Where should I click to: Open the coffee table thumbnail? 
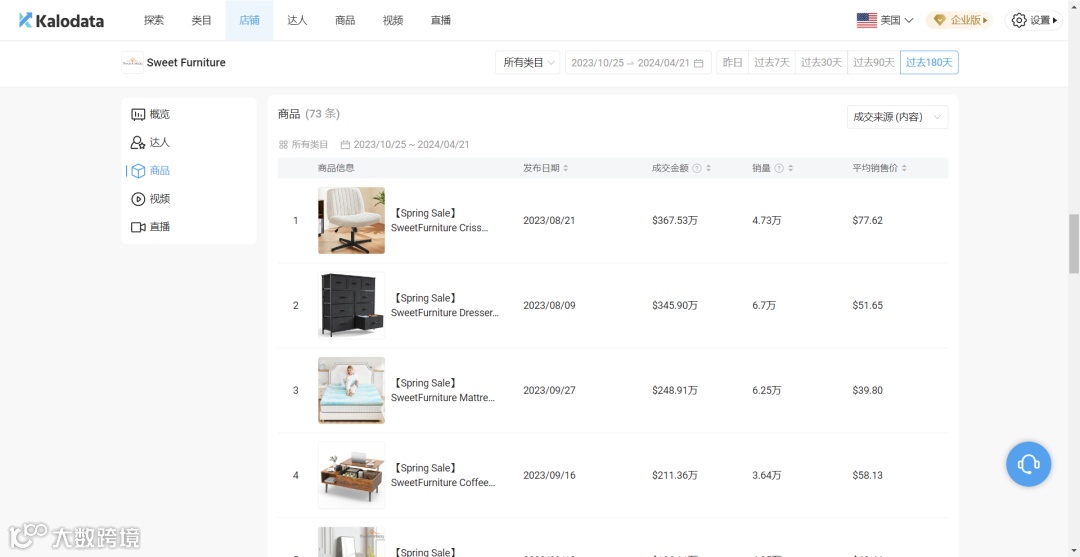click(351, 475)
